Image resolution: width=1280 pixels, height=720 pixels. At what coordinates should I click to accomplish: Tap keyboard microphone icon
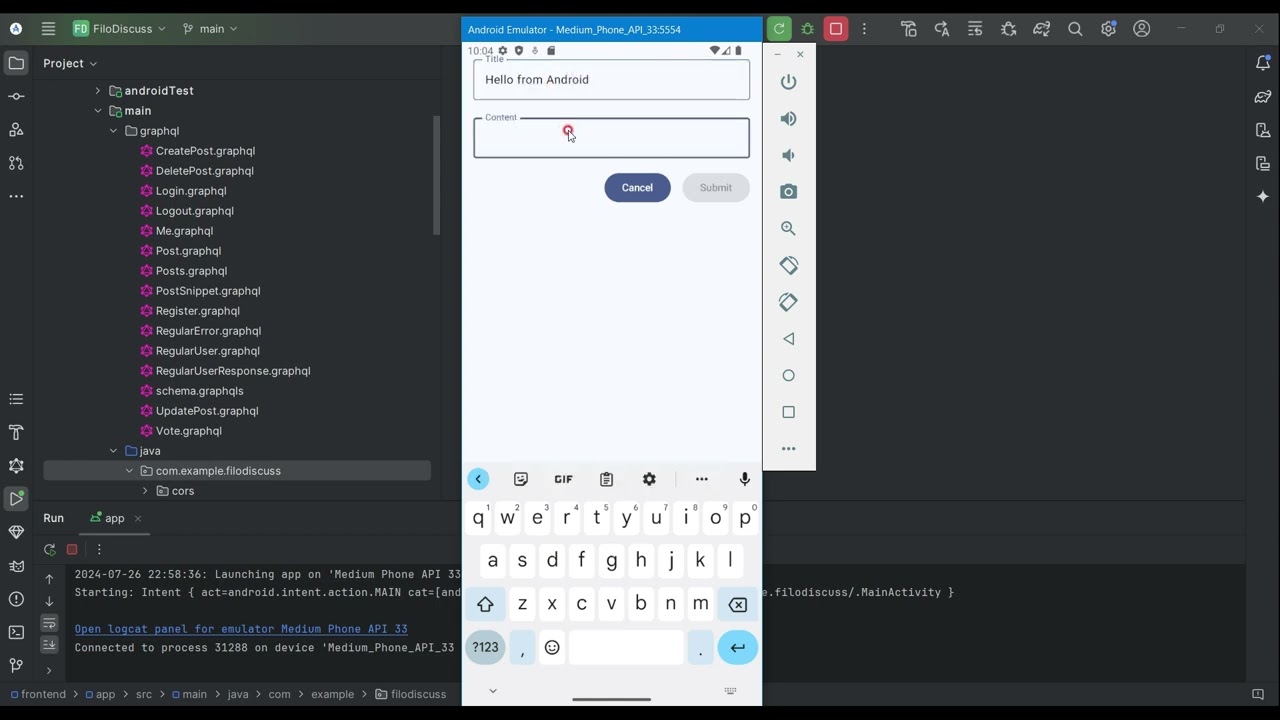[x=744, y=480]
